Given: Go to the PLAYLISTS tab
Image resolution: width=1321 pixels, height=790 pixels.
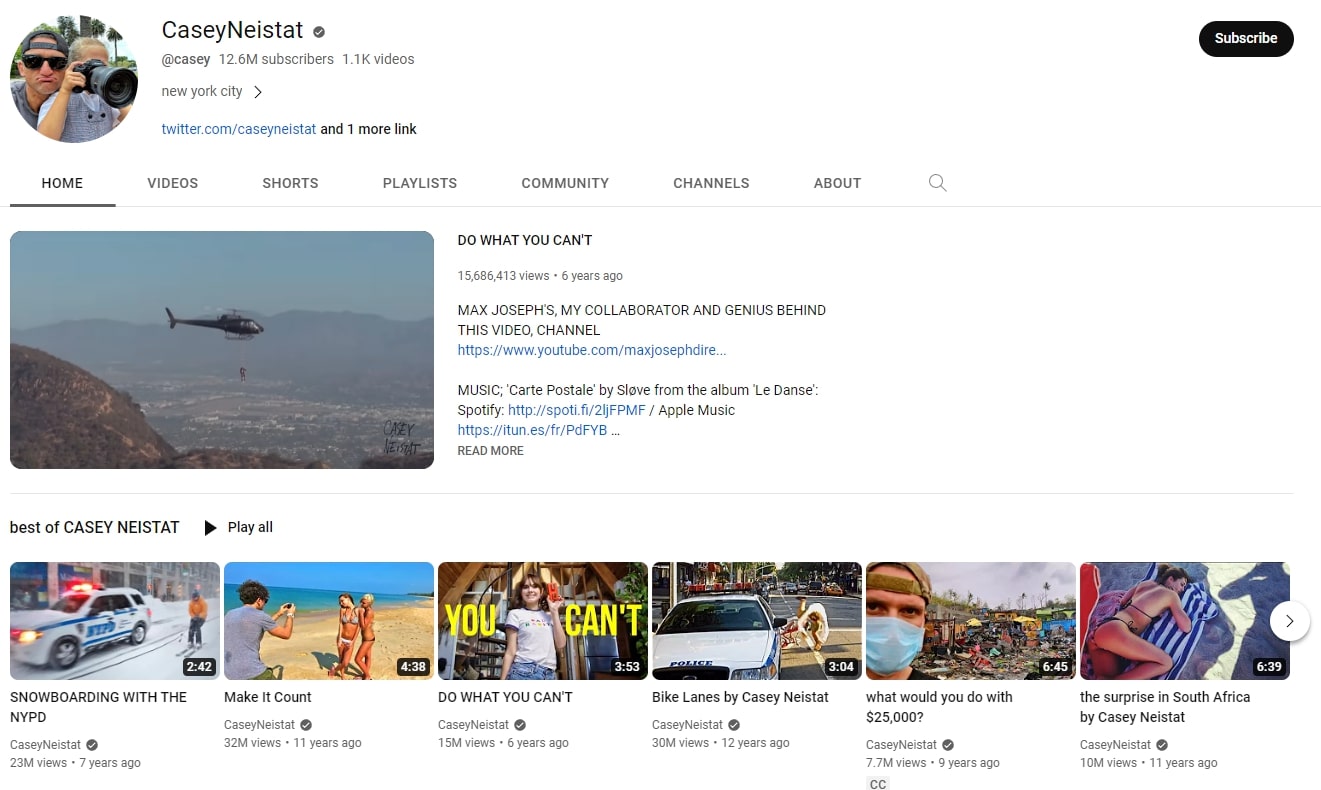Looking at the screenshot, I should [x=420, y=183].
